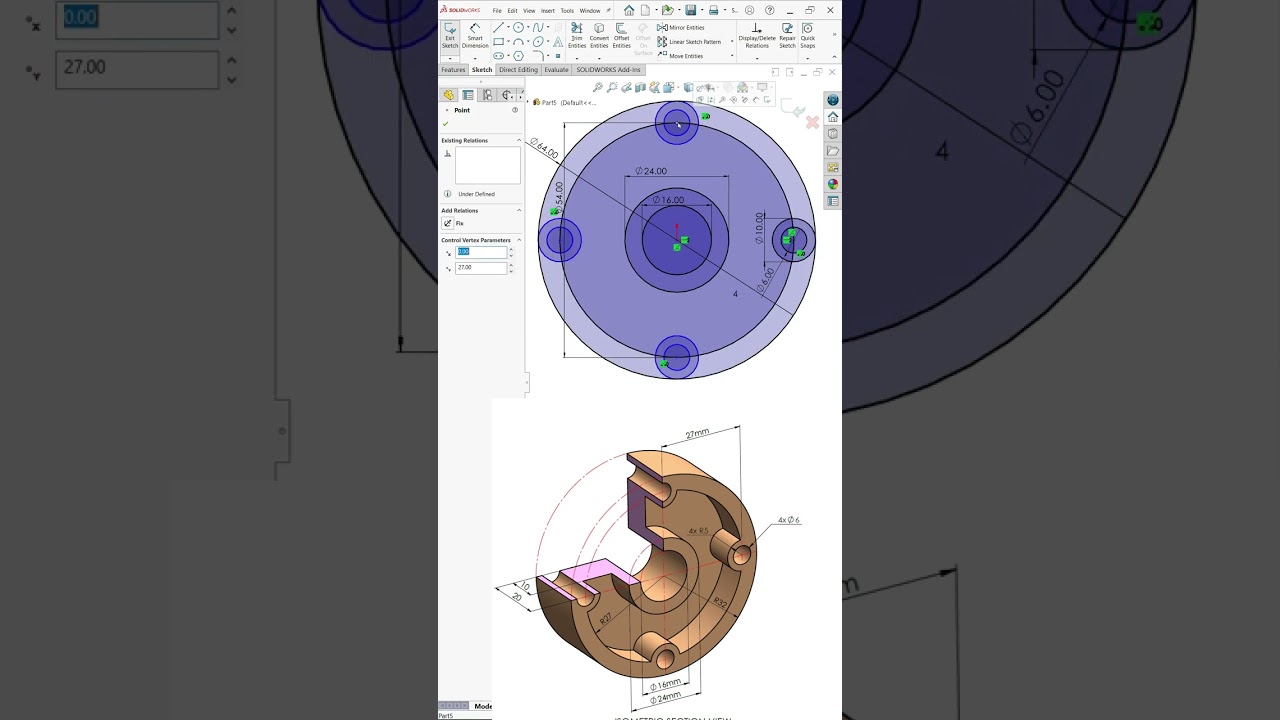Confirm Point with green checkmark

click(445, 123)
